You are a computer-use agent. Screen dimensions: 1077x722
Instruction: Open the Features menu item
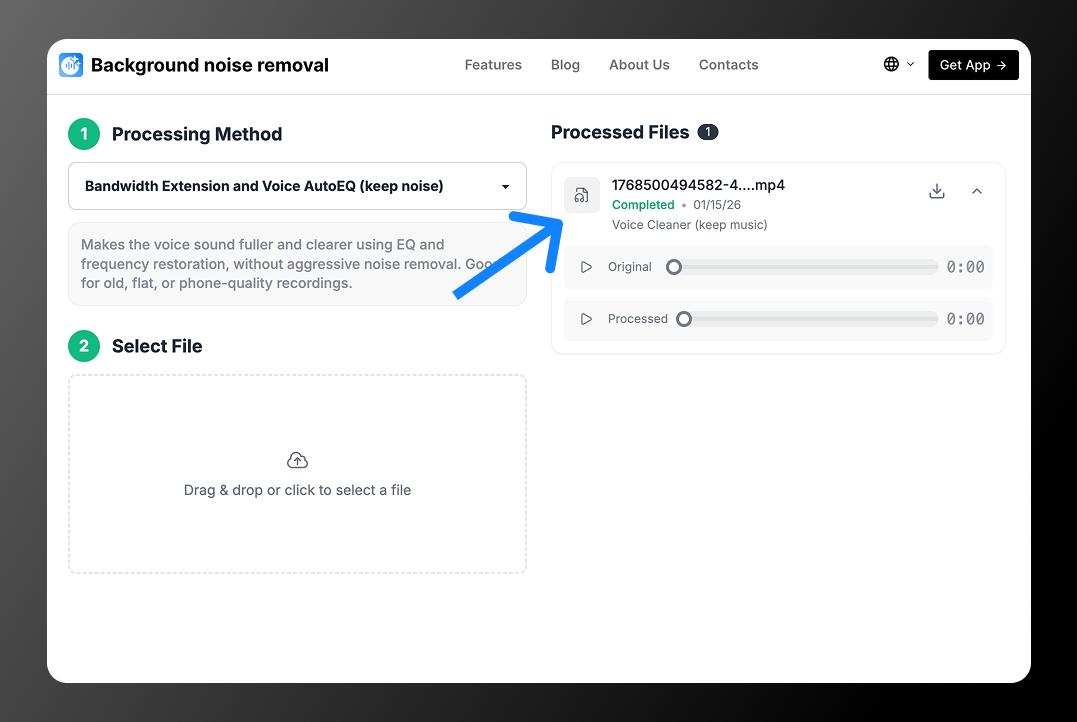pyautogui.click(x=493, y=65)
